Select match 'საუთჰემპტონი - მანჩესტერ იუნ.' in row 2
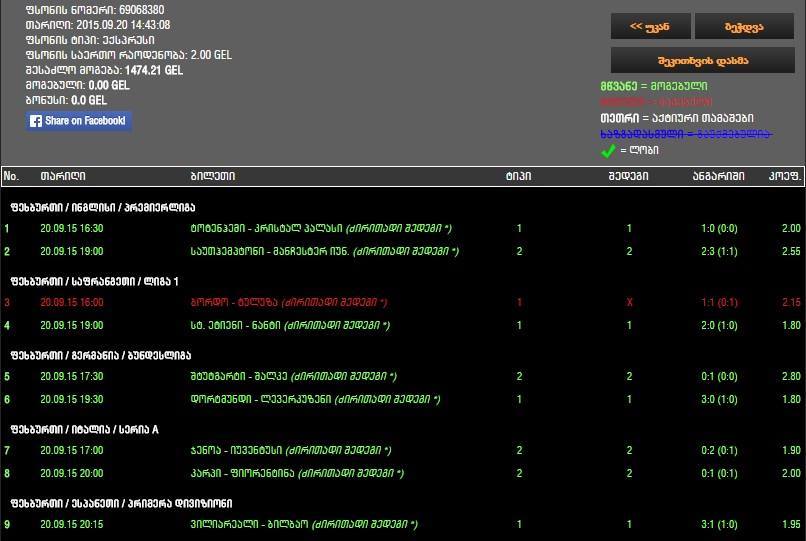The height and width of the screenshot is (541, 806). pos(270,251)
